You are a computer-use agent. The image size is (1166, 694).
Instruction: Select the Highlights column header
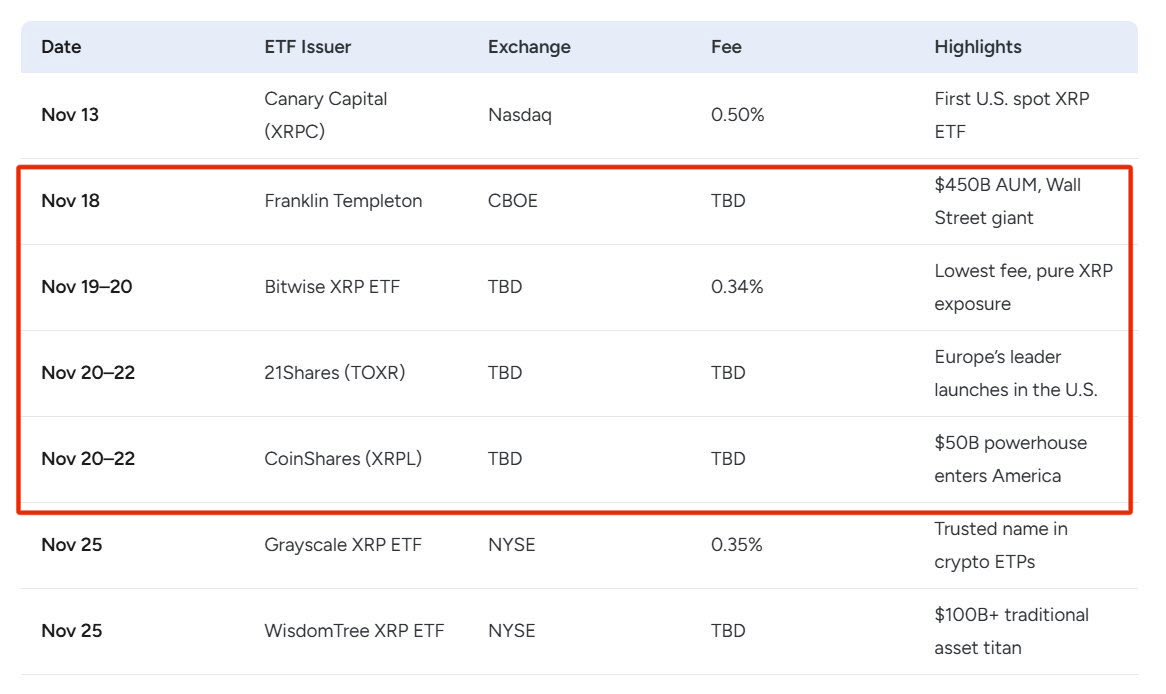pyautogui.click(x=978, y=47)
